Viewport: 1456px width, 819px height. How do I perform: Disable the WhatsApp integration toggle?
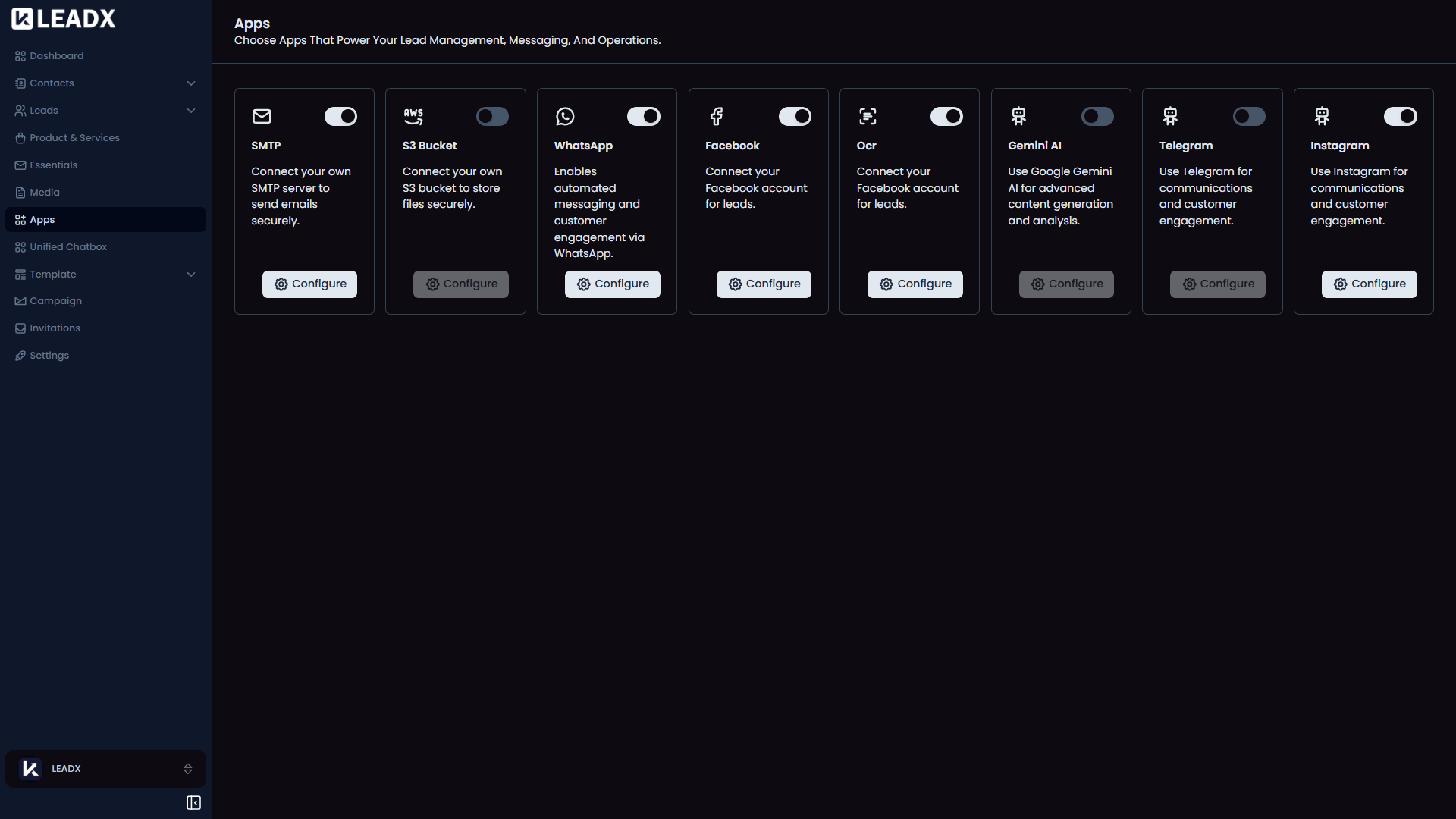[x=643, y=116]
